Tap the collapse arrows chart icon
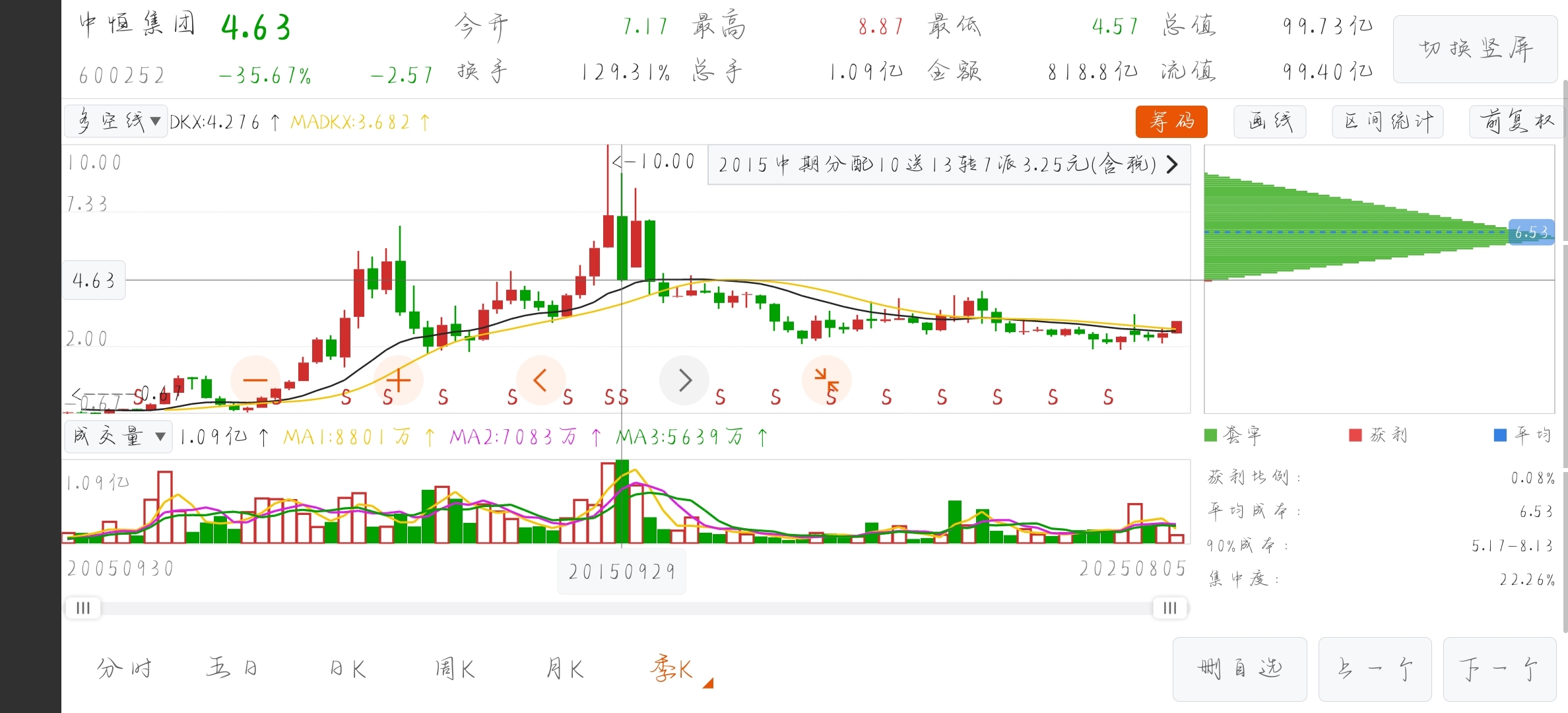This screenshot has height=713, width=1568. pyautogui.click(x=826, y=380)
